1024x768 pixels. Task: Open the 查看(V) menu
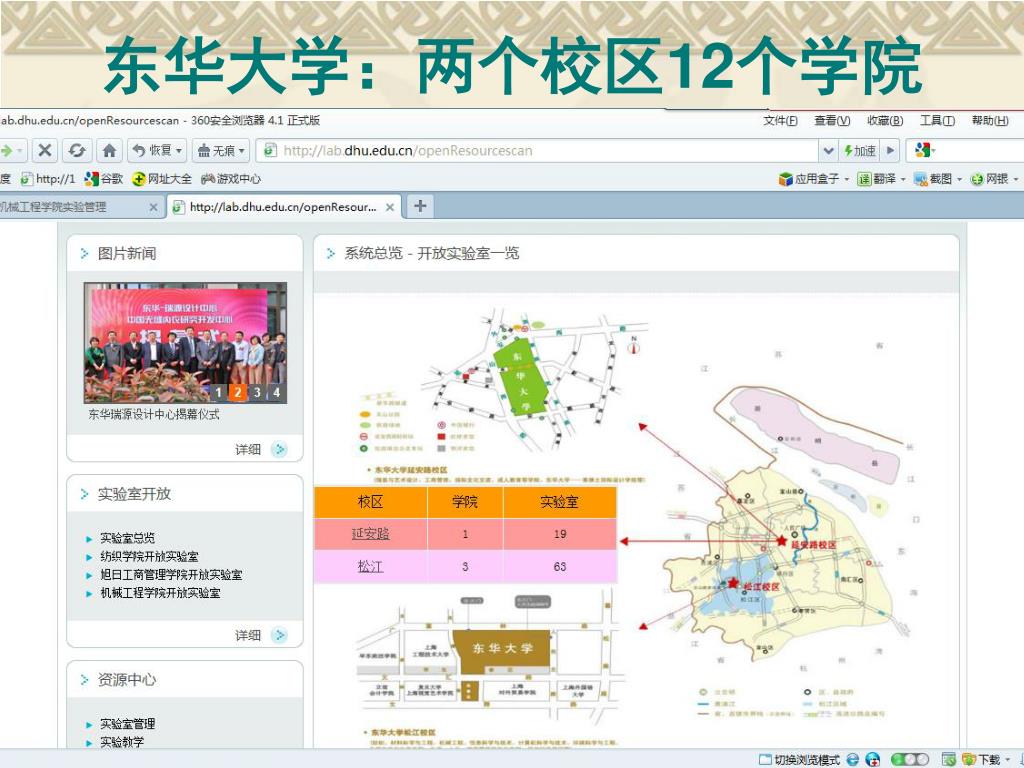point(832,120)
